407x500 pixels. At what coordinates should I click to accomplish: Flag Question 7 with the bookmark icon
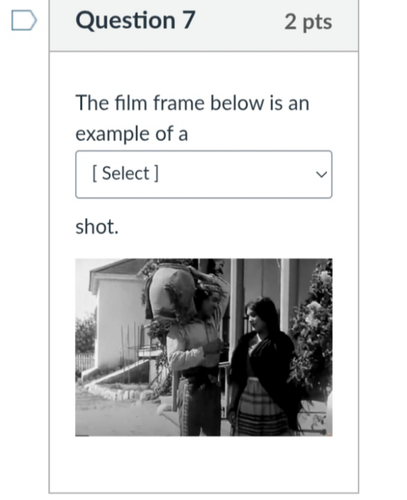[x=24, y=20]
